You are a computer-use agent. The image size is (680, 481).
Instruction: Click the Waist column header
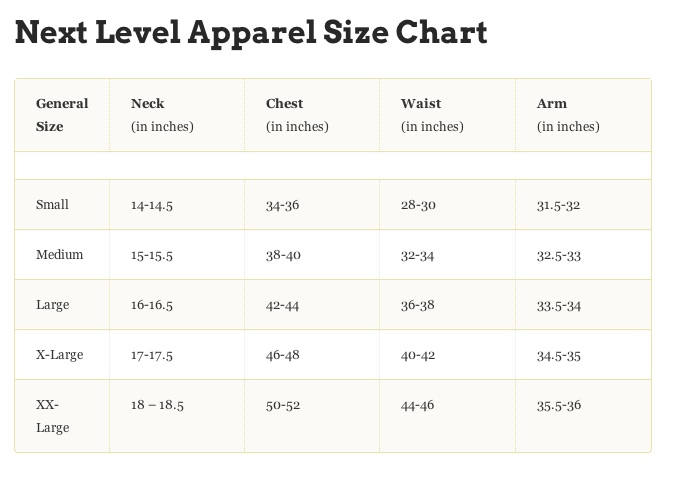click(432, 115)
